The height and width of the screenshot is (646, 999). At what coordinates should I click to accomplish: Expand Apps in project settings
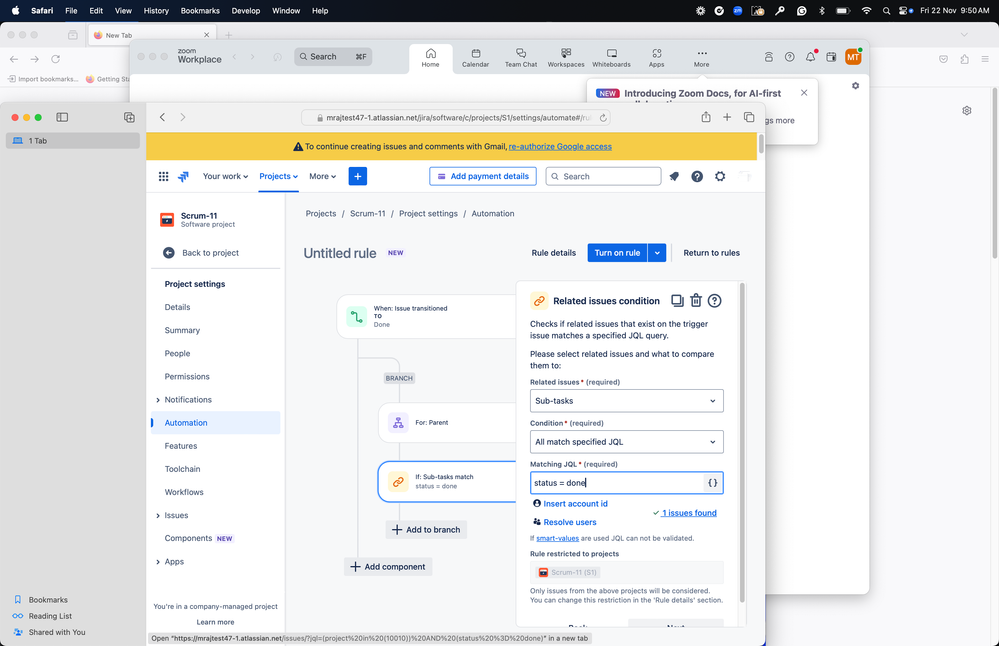(x=157, y=562)
